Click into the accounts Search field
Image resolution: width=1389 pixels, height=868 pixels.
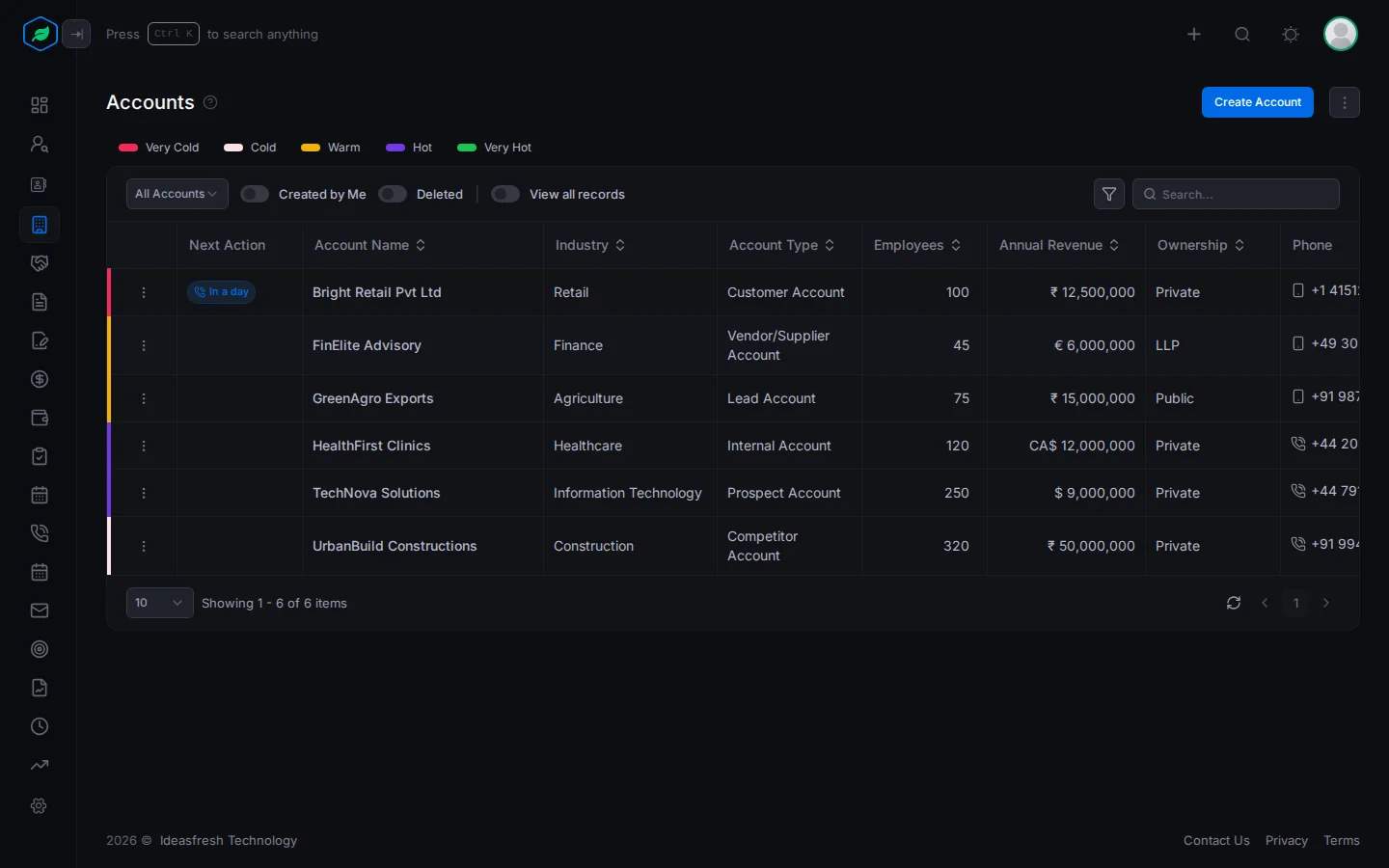[1236, 194]
